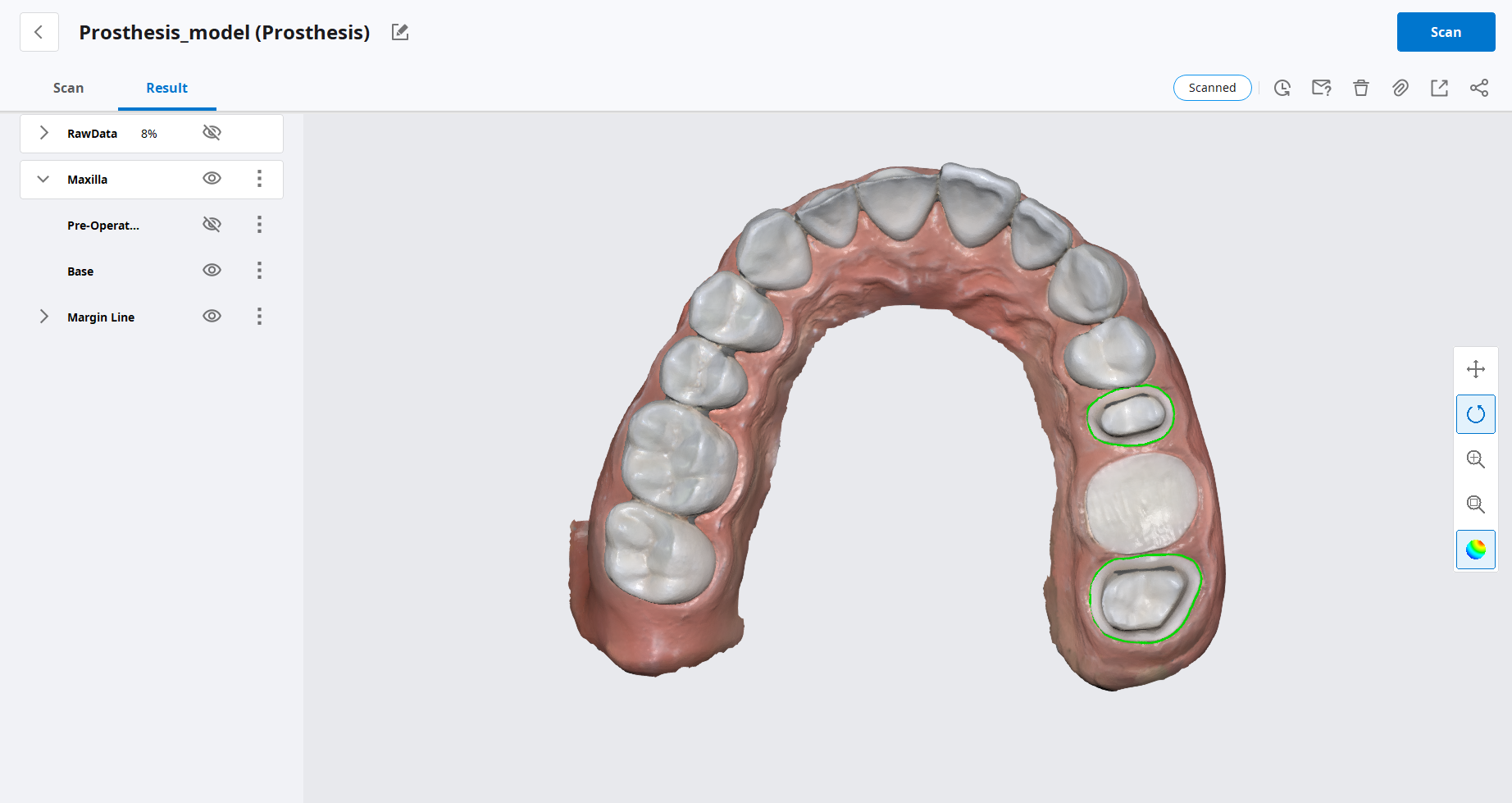Click the zoom in magnifier icon
Viewport: 1512px width, 803px height.
pos(1475,459)
